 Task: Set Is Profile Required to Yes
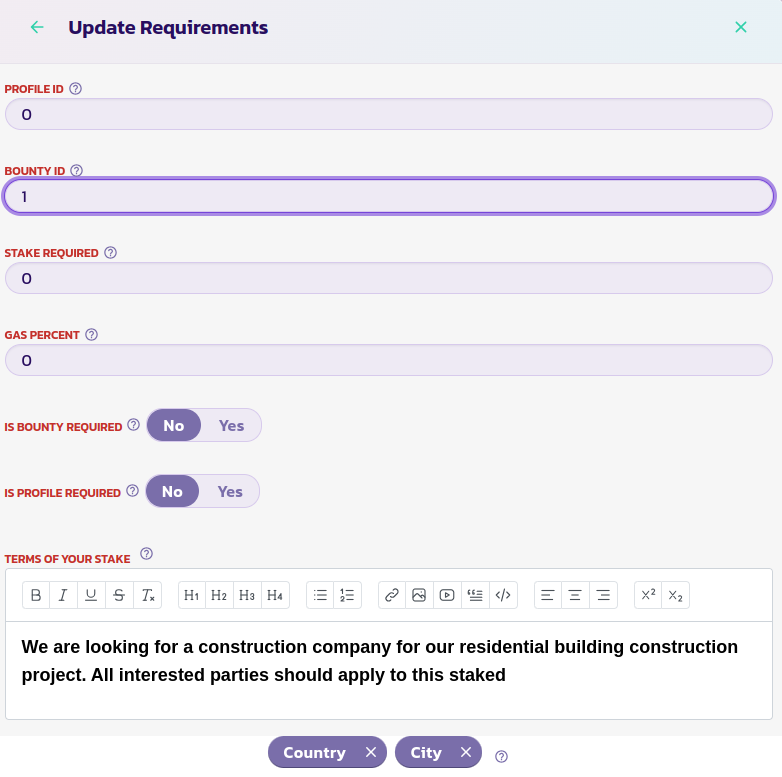[230, 491]
